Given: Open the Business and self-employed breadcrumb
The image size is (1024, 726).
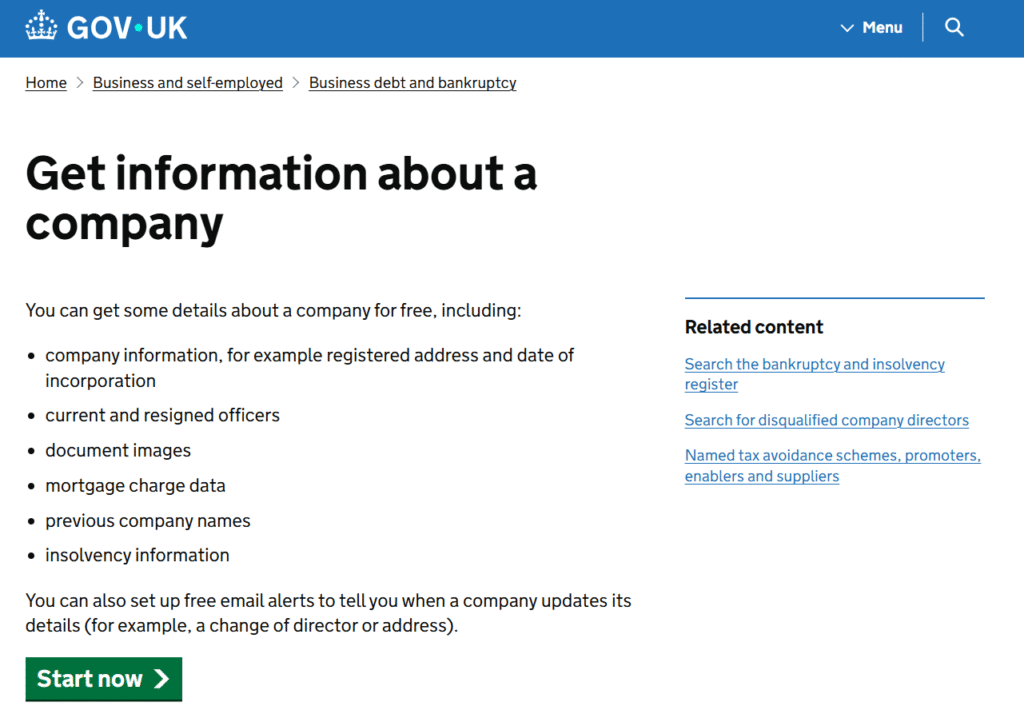Looking at the screenshot, I should click(188, 83).
